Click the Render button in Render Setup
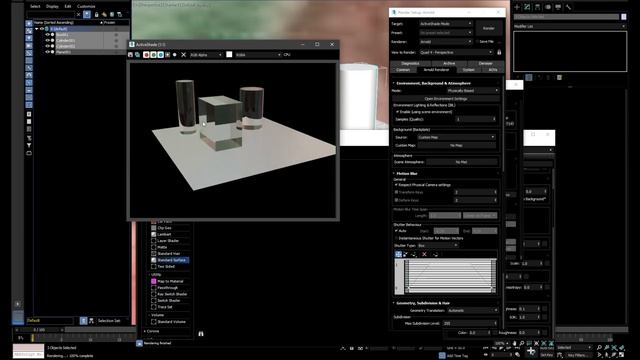The width and height of the screenshot is (640, 360). point(489,28)
